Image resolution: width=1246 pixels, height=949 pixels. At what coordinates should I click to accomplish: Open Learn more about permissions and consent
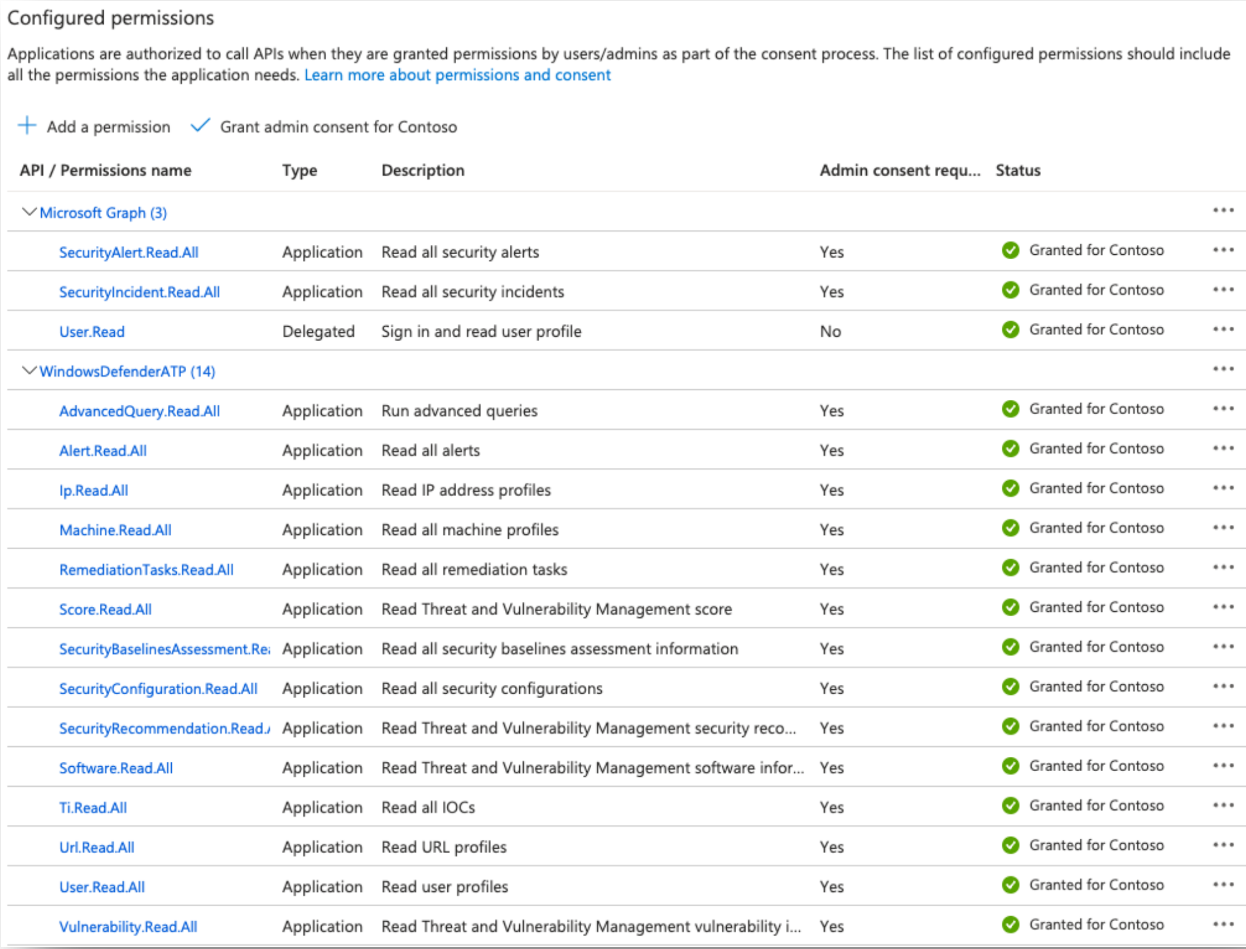457,75
